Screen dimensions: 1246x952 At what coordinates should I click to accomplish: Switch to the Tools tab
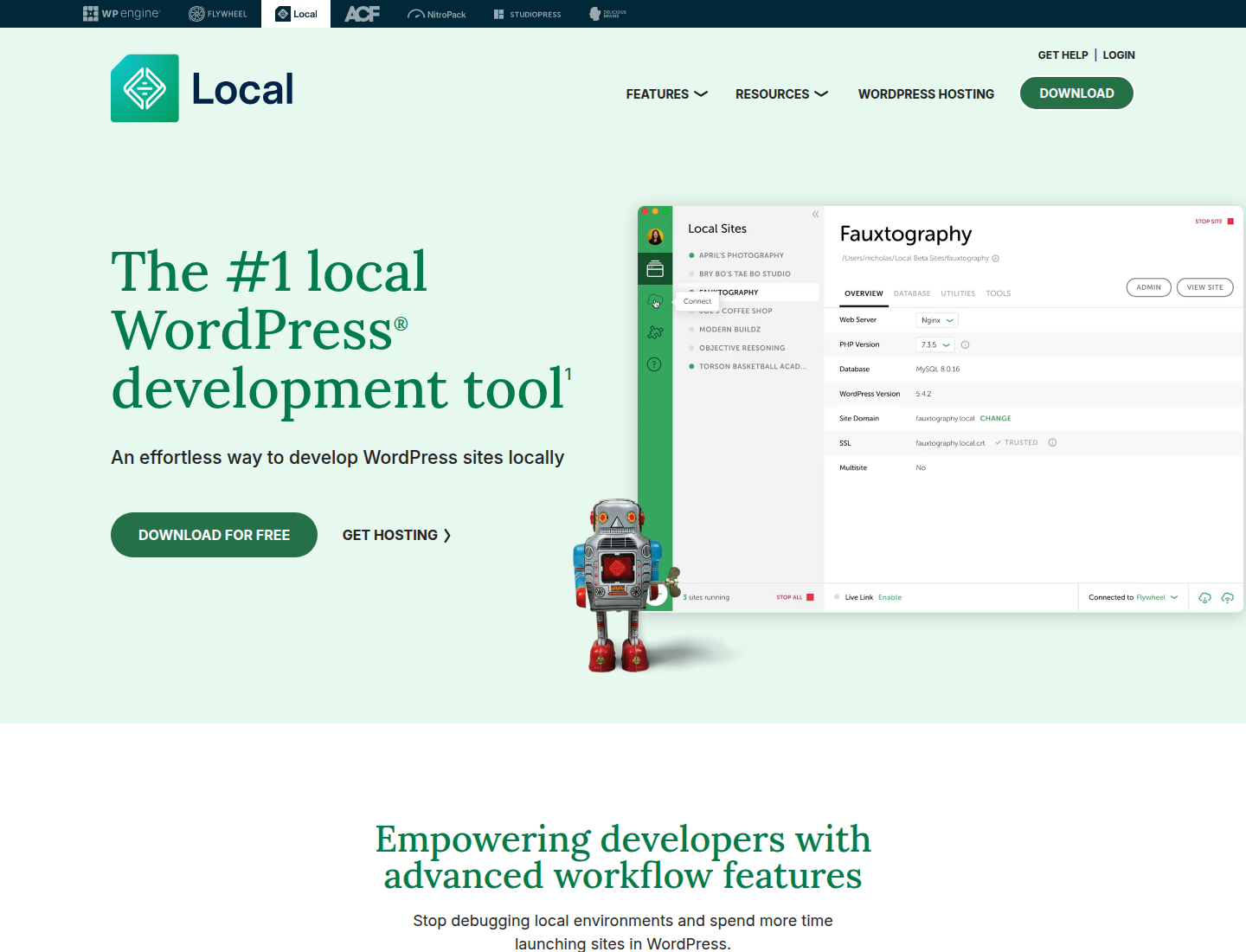(999, 293)
